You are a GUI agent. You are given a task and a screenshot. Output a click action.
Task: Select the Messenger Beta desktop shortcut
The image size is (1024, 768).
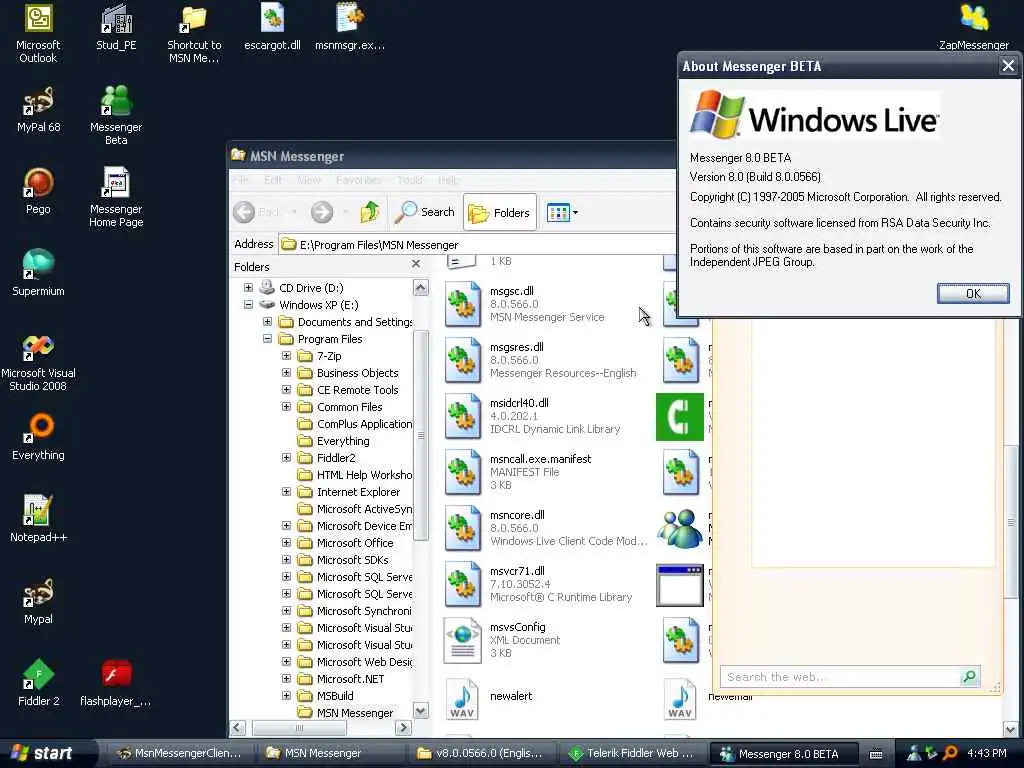click(116, 101)
